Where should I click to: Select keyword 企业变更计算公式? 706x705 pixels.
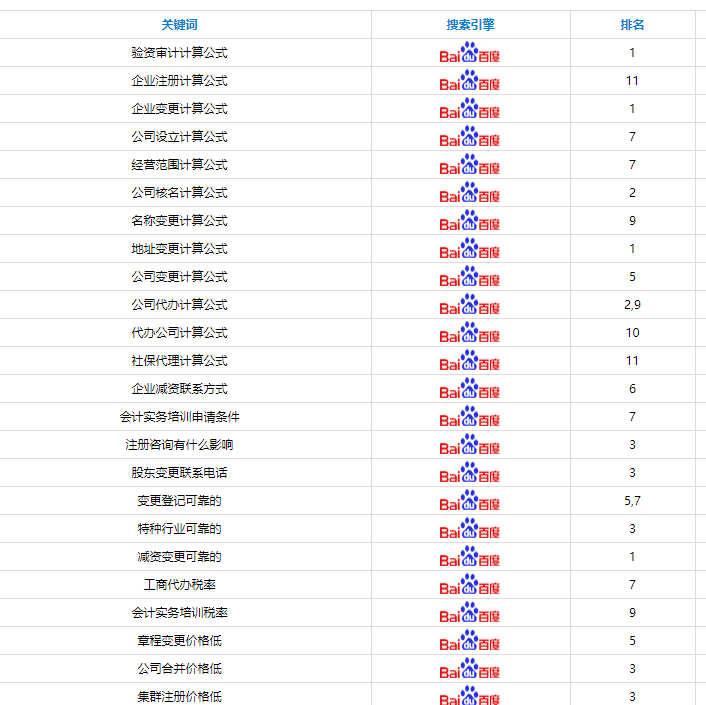(179, 108)
